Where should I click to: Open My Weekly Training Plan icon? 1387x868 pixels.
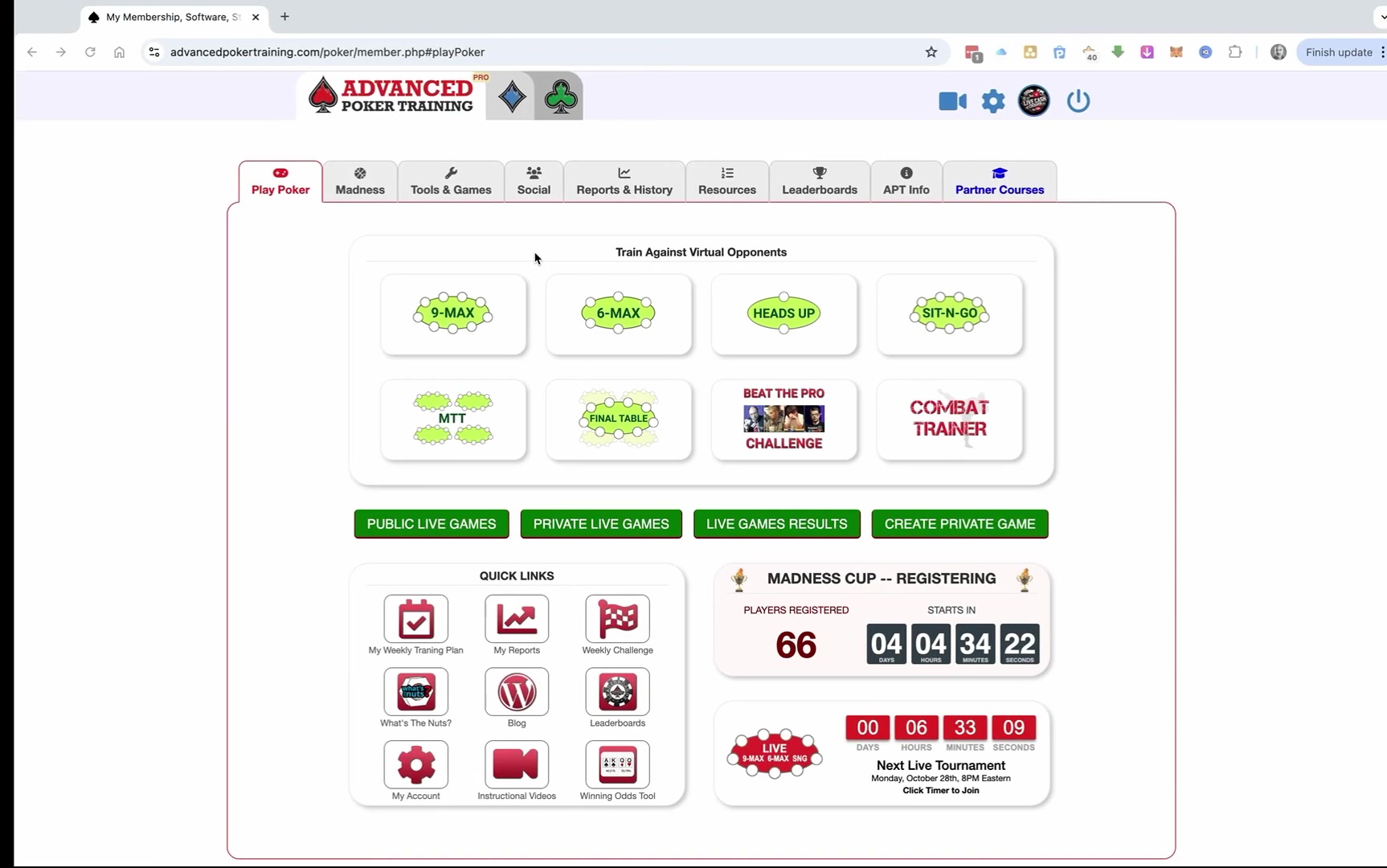(416, 619)
